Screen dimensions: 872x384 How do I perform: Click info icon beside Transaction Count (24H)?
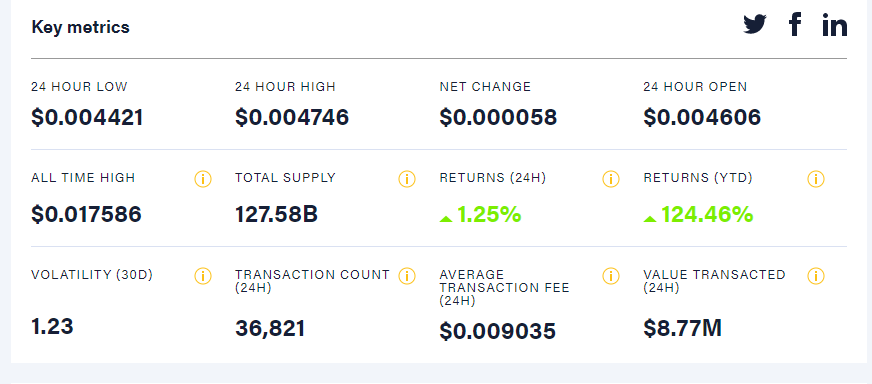[x=407, y=276]
